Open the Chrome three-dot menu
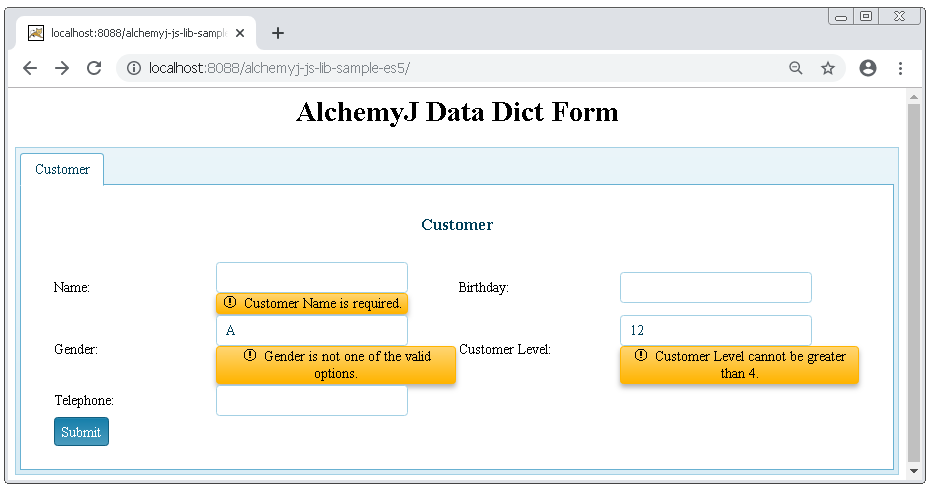The image size is (933, 487). coord(900,68)
